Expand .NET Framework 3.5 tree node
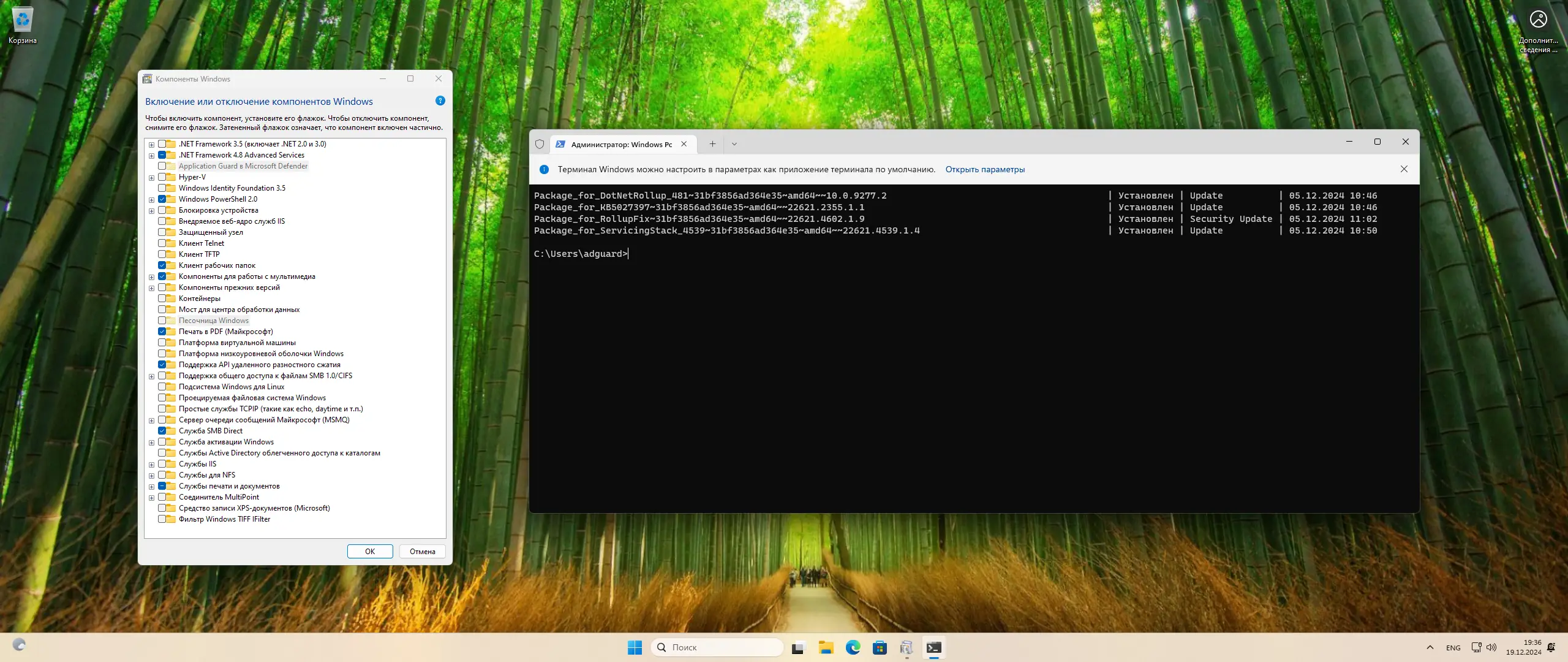1568x662 pixels. (151, 145)
